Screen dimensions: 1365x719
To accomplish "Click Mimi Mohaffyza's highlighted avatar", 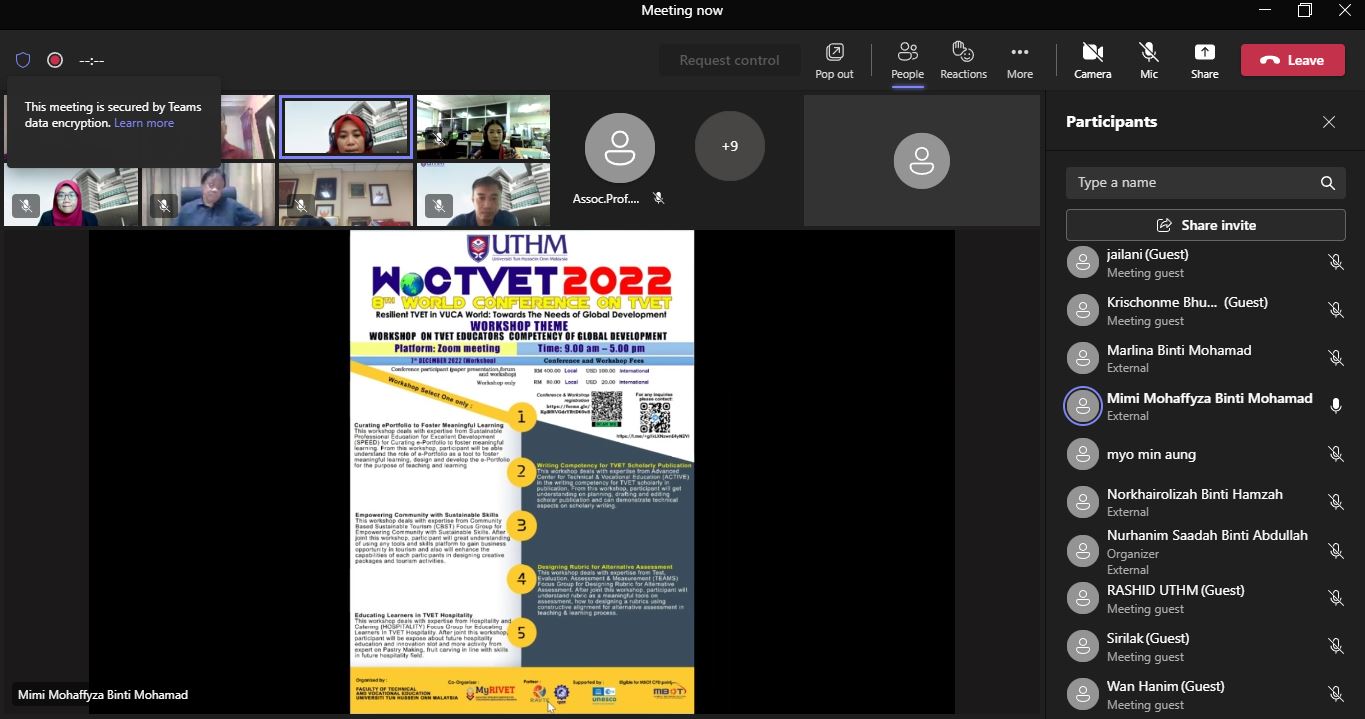I will (x=1082, y=406).
